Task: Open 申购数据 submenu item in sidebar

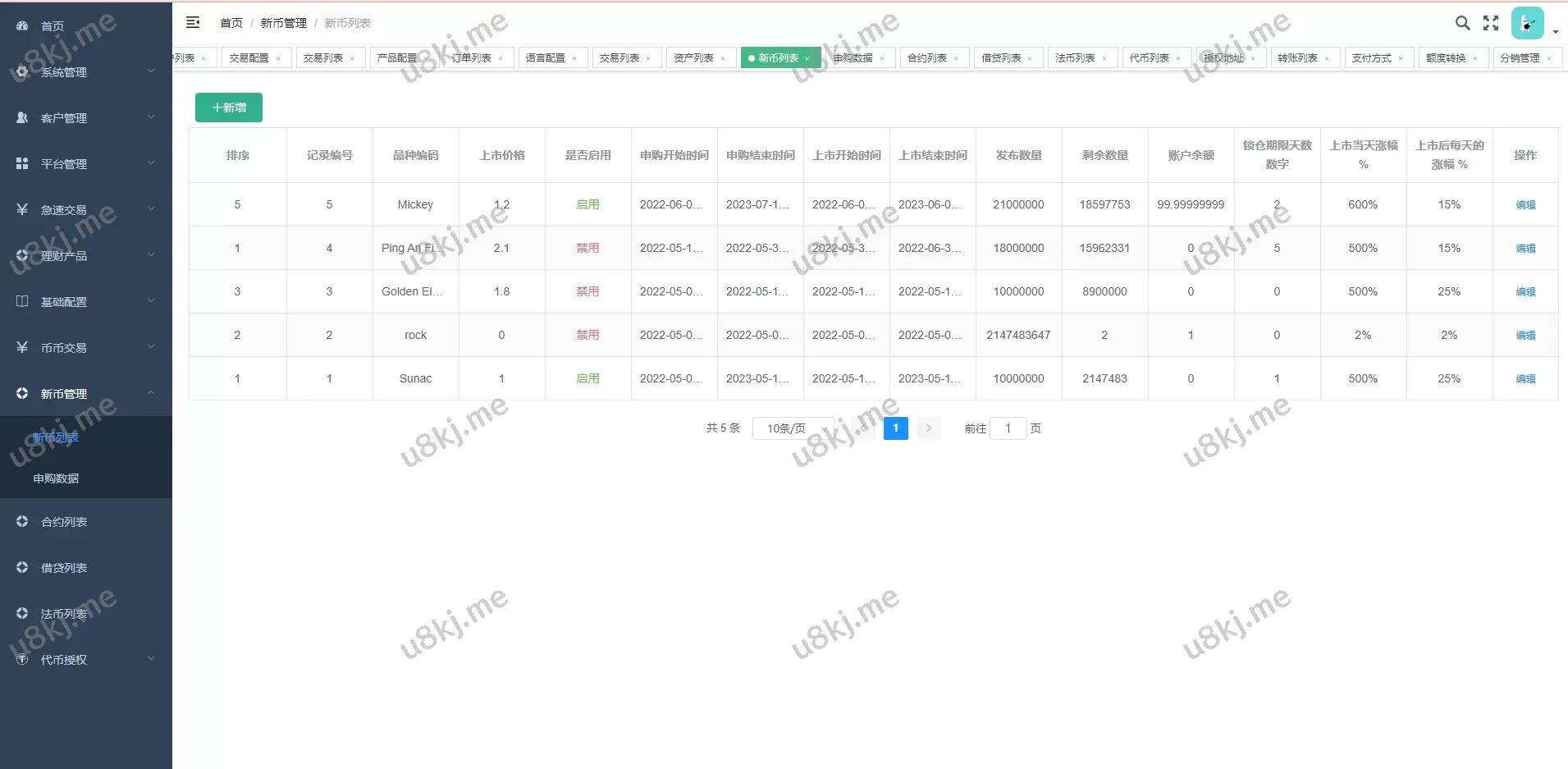Action: [x=56, y=478]
